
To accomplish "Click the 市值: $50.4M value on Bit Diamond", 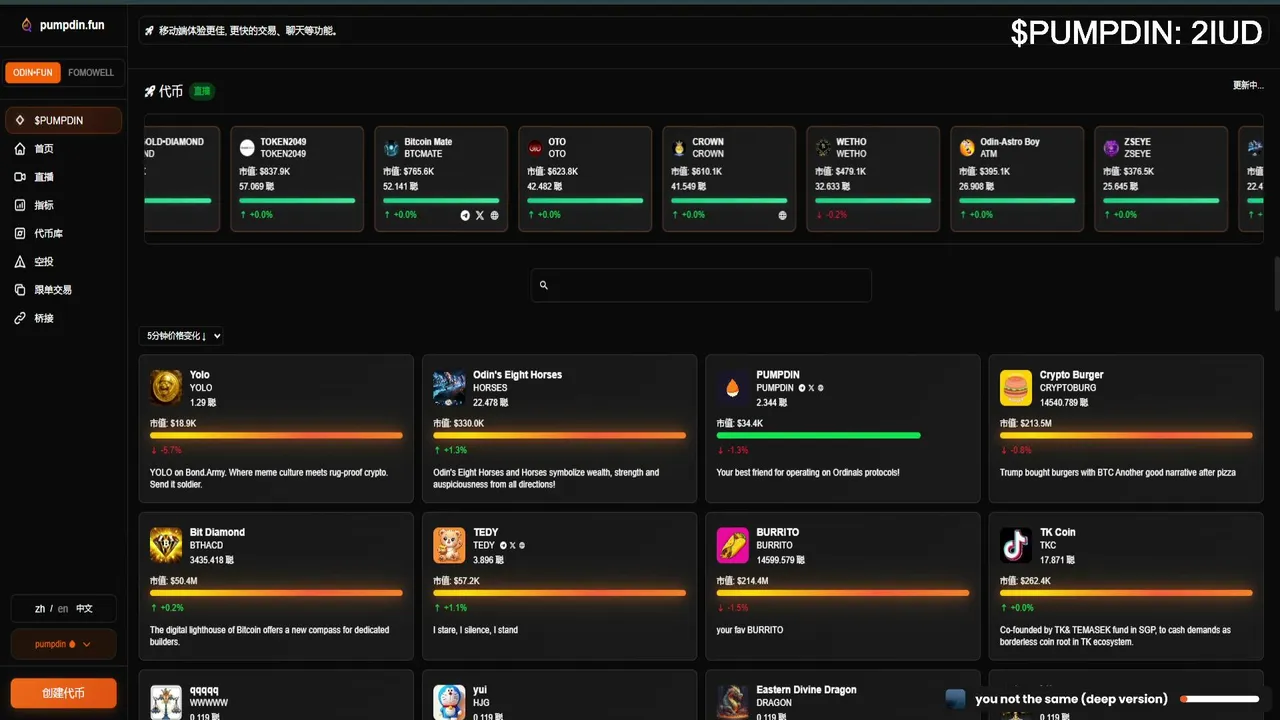I will [173, 581].
